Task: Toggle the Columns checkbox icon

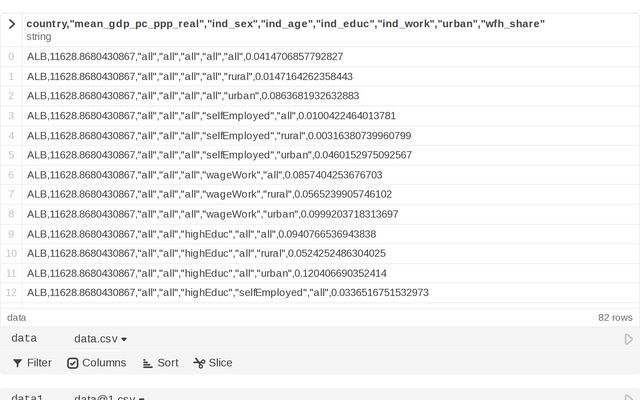Action: click(73, 363)
